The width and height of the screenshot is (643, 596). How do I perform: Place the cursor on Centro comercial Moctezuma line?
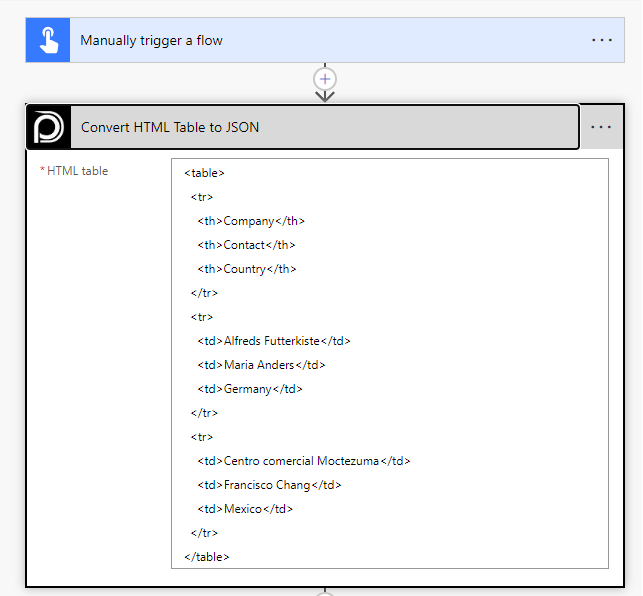304,461
